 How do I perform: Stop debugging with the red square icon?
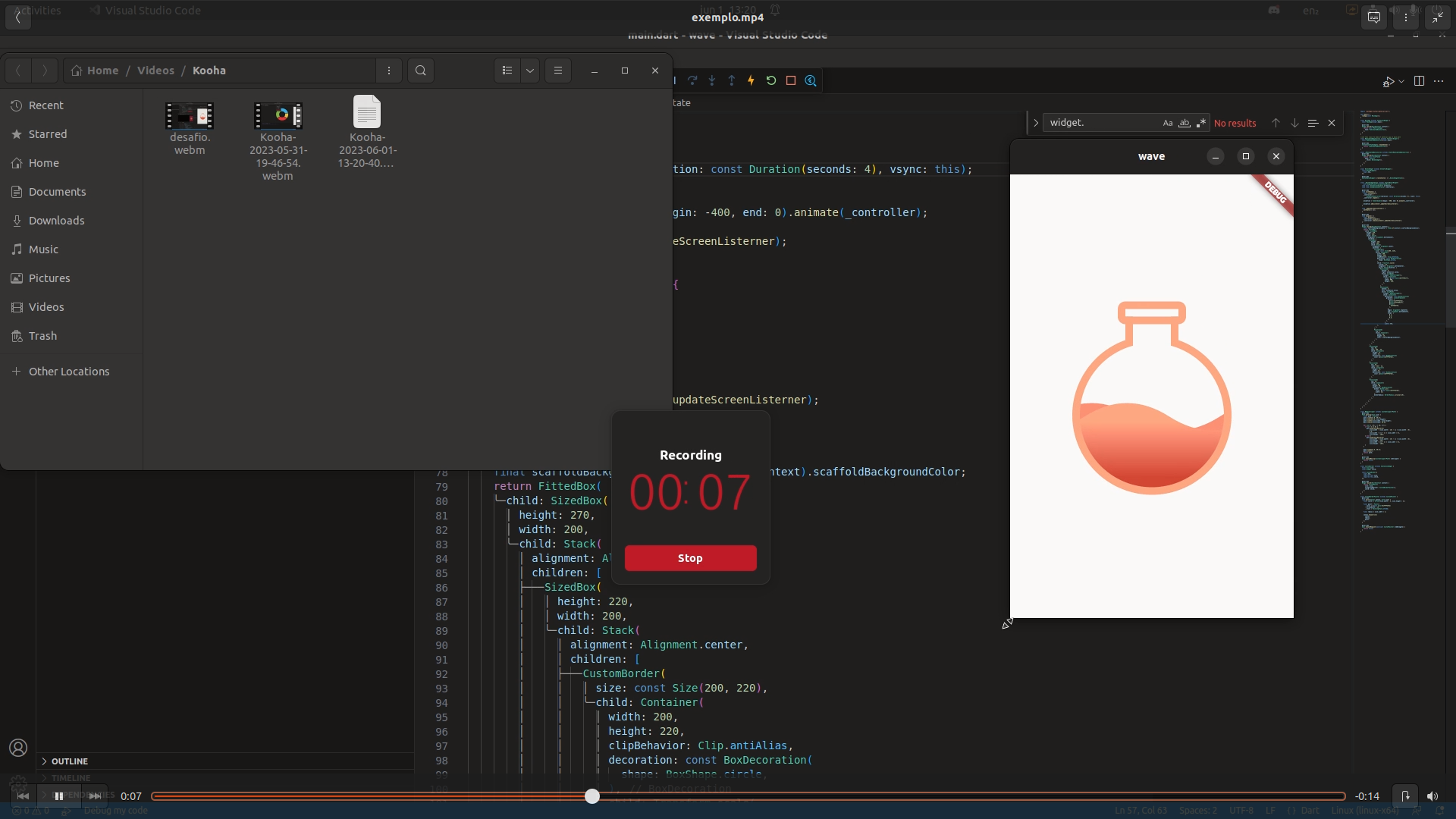[x=791, y=80]
